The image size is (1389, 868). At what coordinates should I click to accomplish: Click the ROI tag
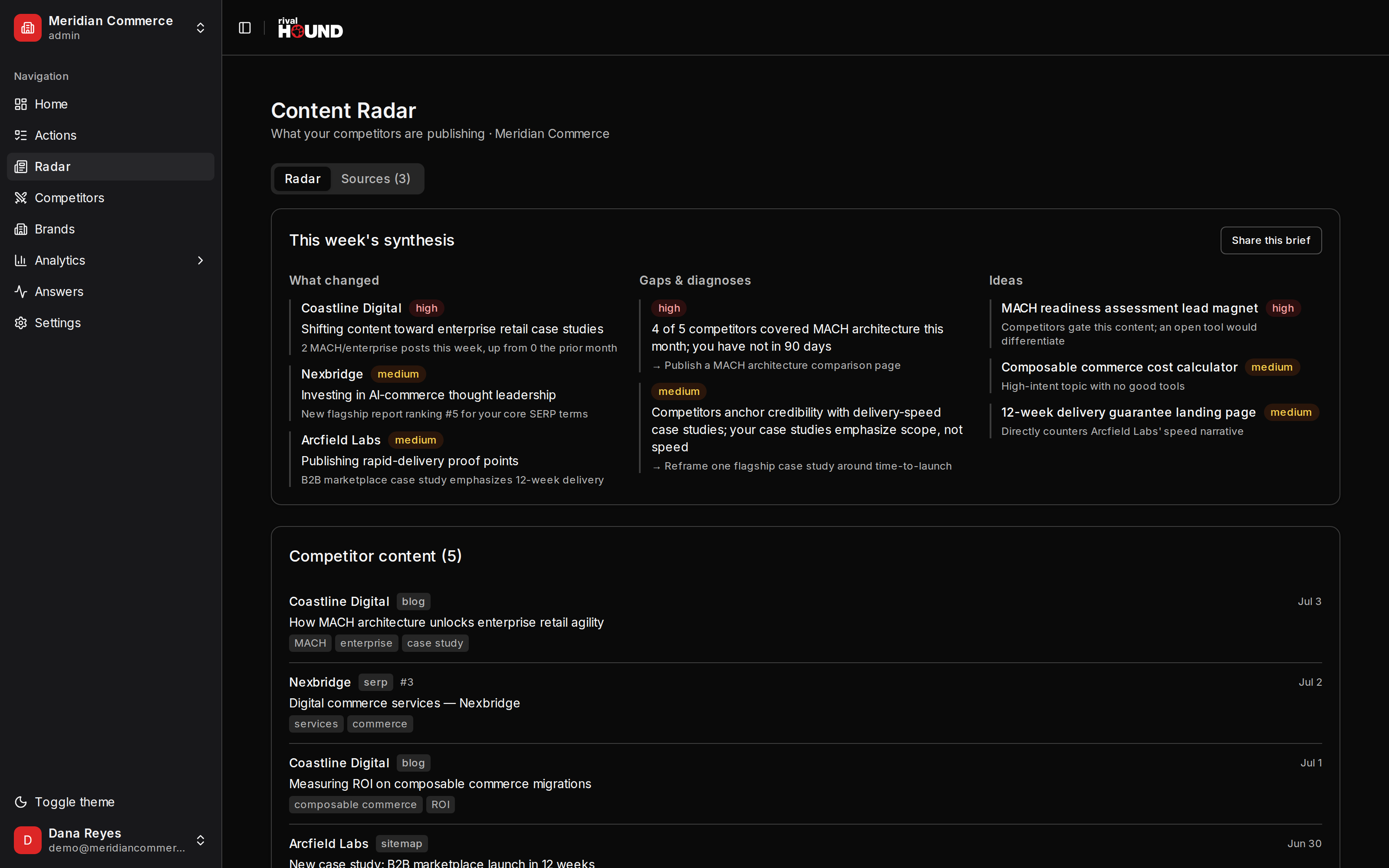440,804
